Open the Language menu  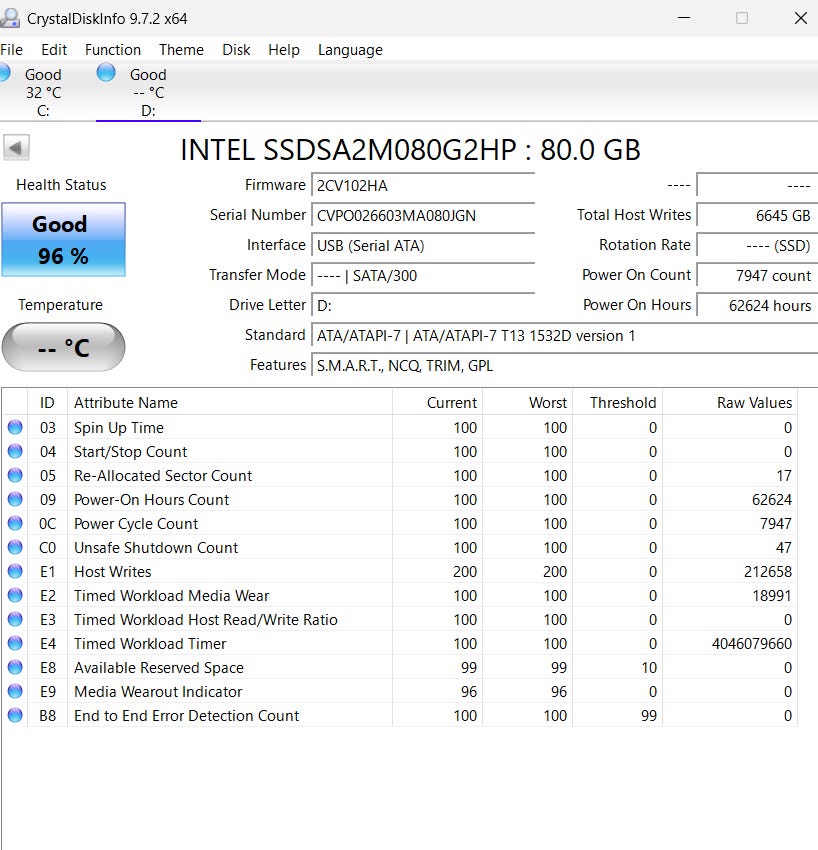350,50
